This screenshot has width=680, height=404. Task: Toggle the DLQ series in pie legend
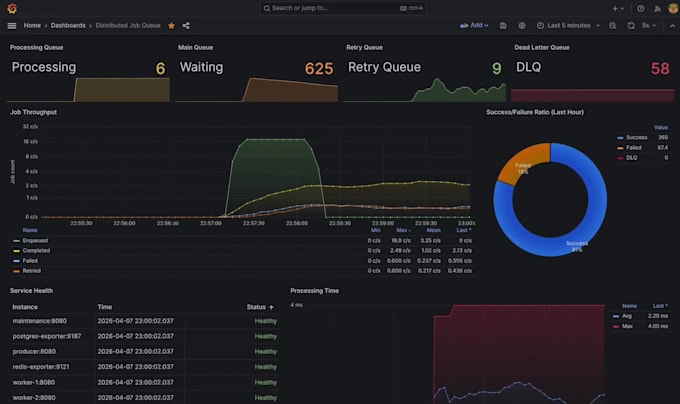click(x=632, y=158)
